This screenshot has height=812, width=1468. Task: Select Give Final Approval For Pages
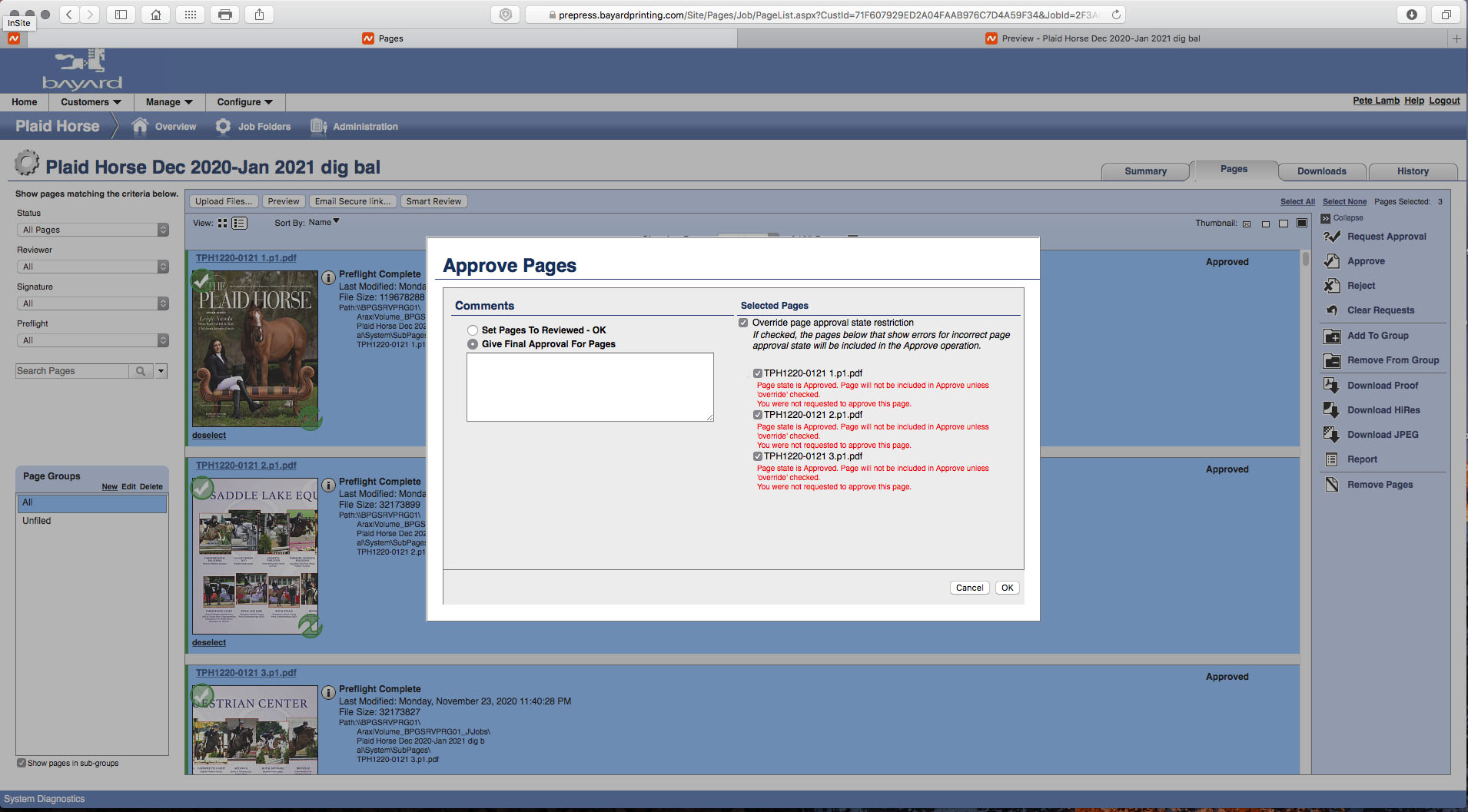click(473, 344)
